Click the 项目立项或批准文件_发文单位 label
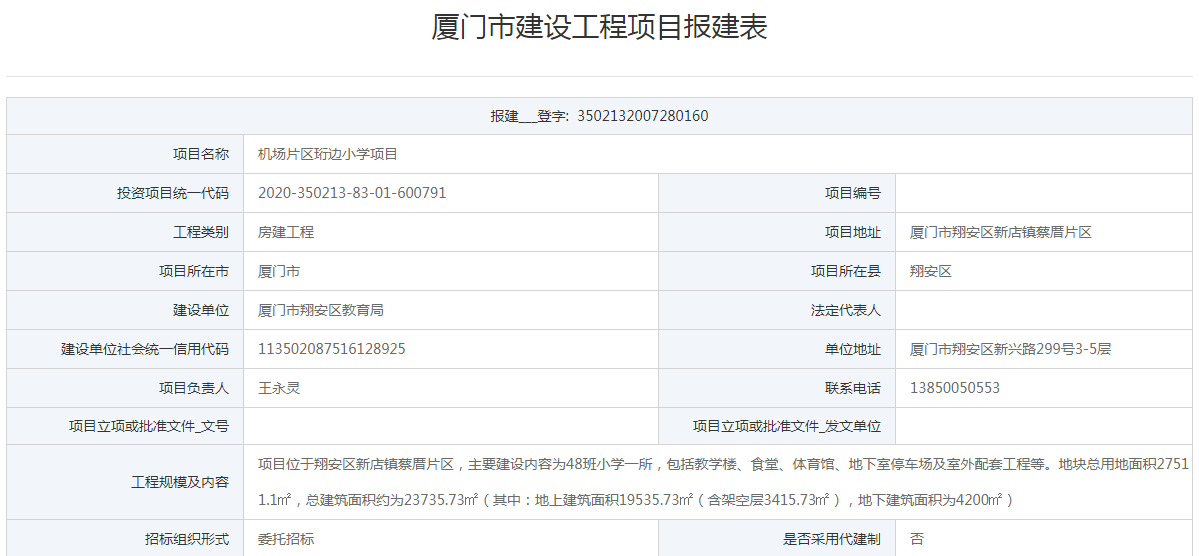 [787, 427]
